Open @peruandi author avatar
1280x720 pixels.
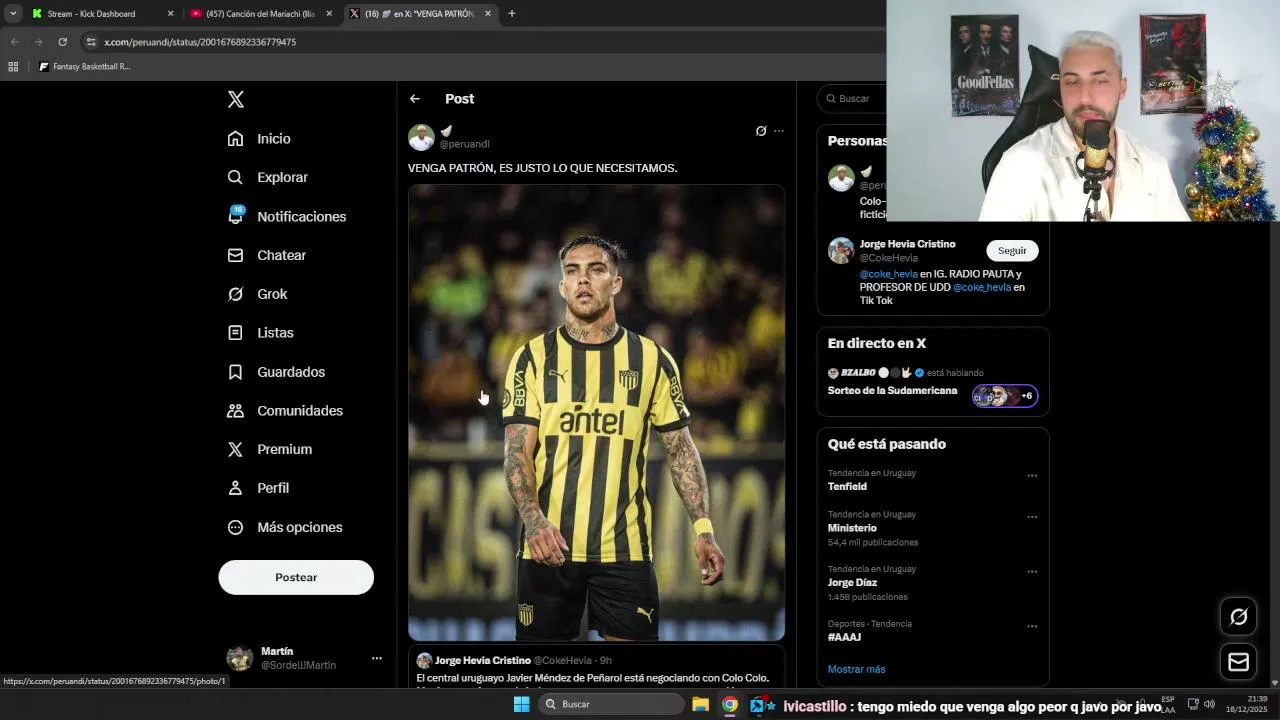point(421,137)
